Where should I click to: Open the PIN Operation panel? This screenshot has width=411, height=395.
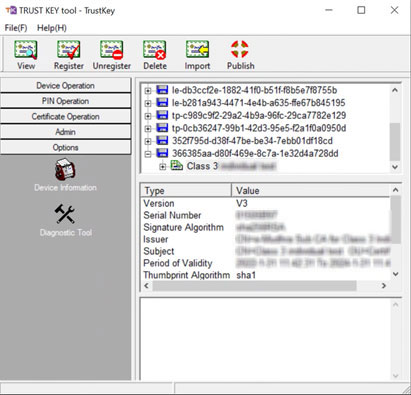click(x=65, y=101)
